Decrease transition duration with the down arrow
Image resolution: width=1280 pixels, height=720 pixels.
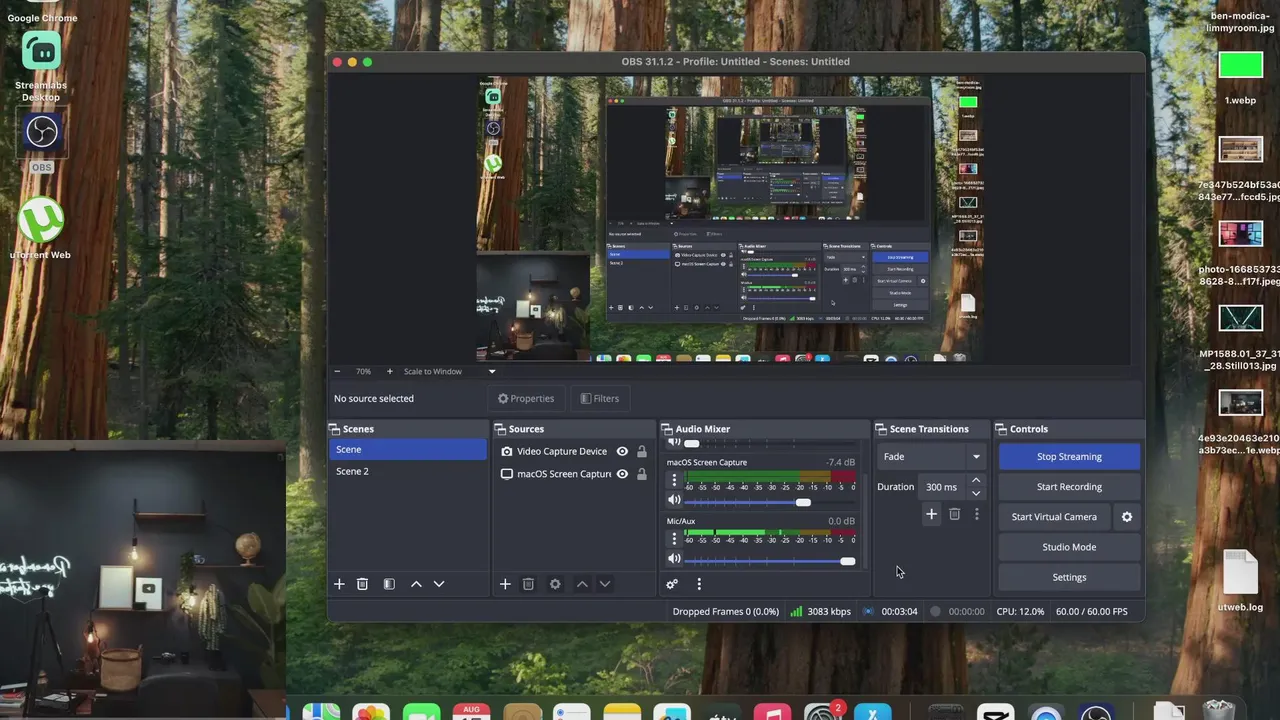pyautogui.click(x=976, y=493)
